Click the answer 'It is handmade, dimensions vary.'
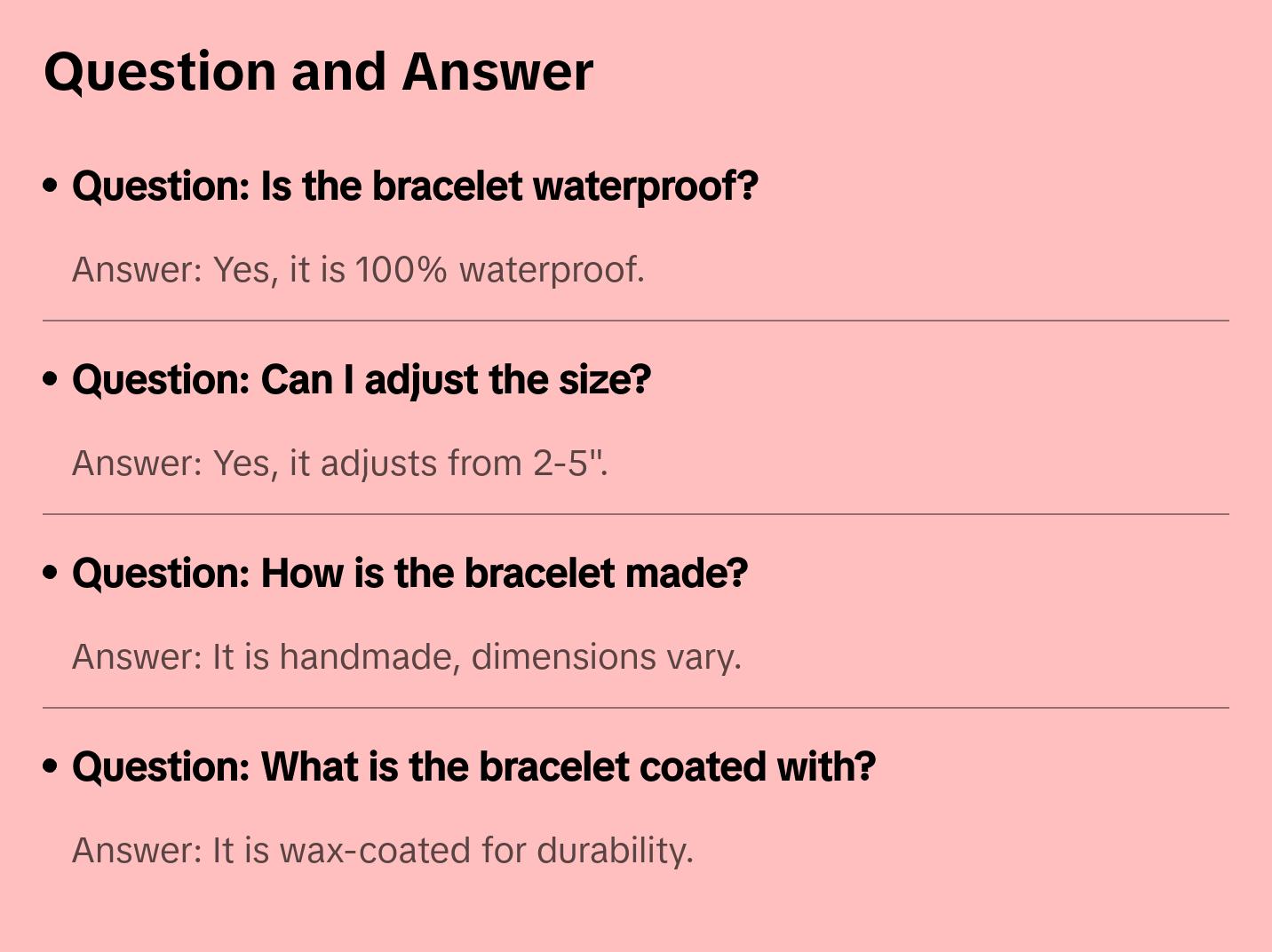Image resolution: width=1272 pixels, height=952 pixels. click(x=406, y=657)
